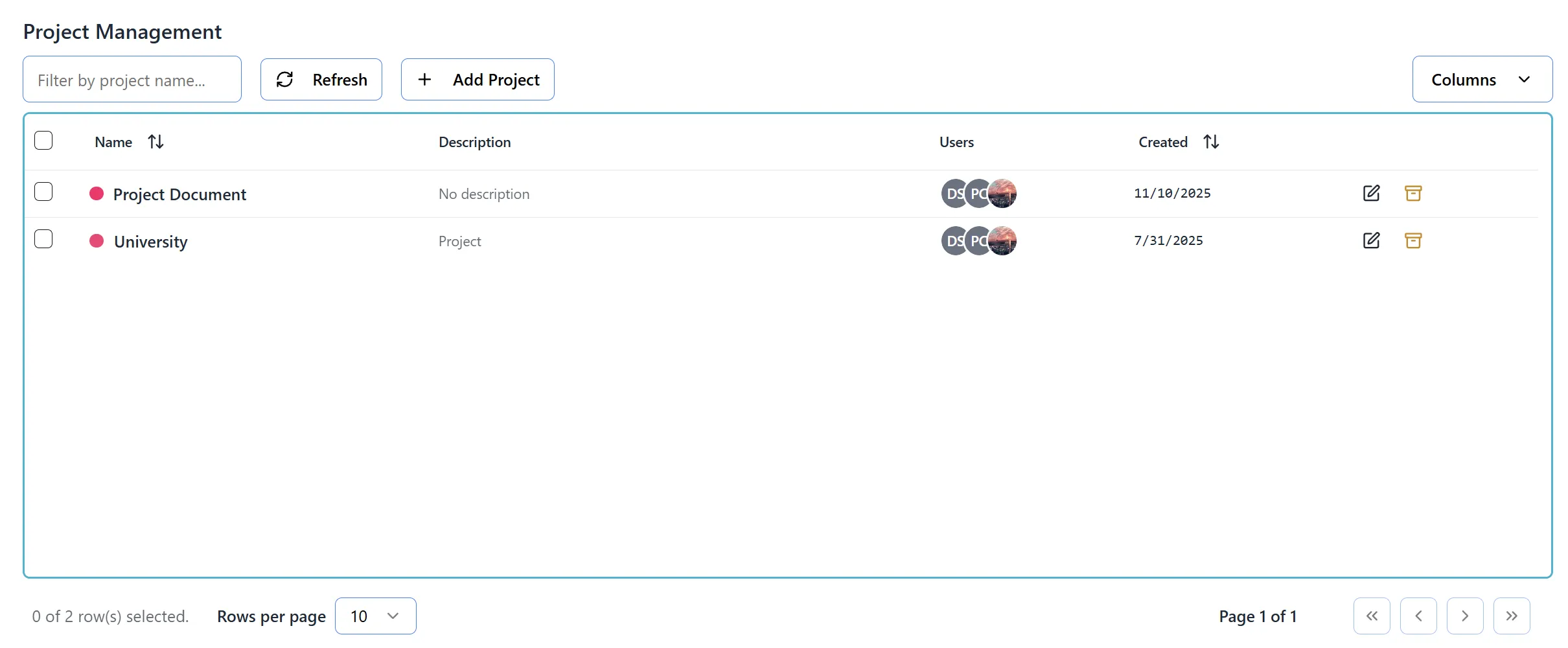Archive the Project Document row

[1413, 193]
